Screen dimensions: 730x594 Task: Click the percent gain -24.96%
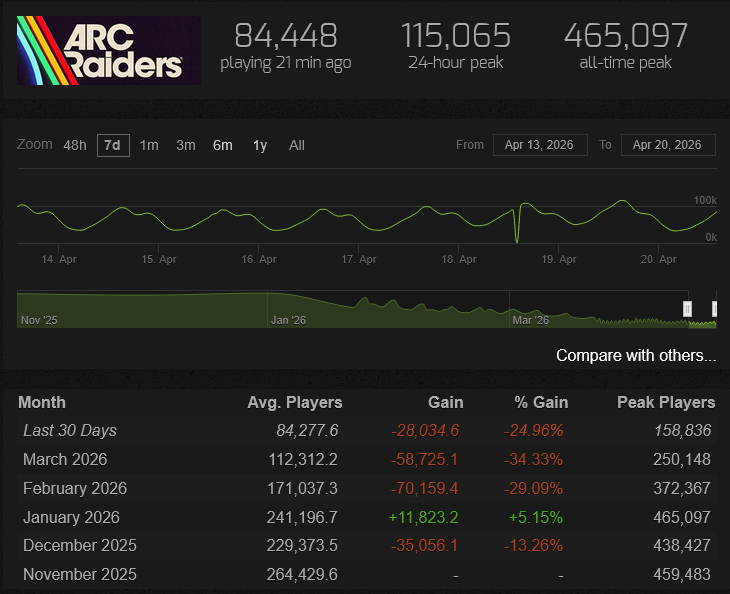tap(534, 430)
